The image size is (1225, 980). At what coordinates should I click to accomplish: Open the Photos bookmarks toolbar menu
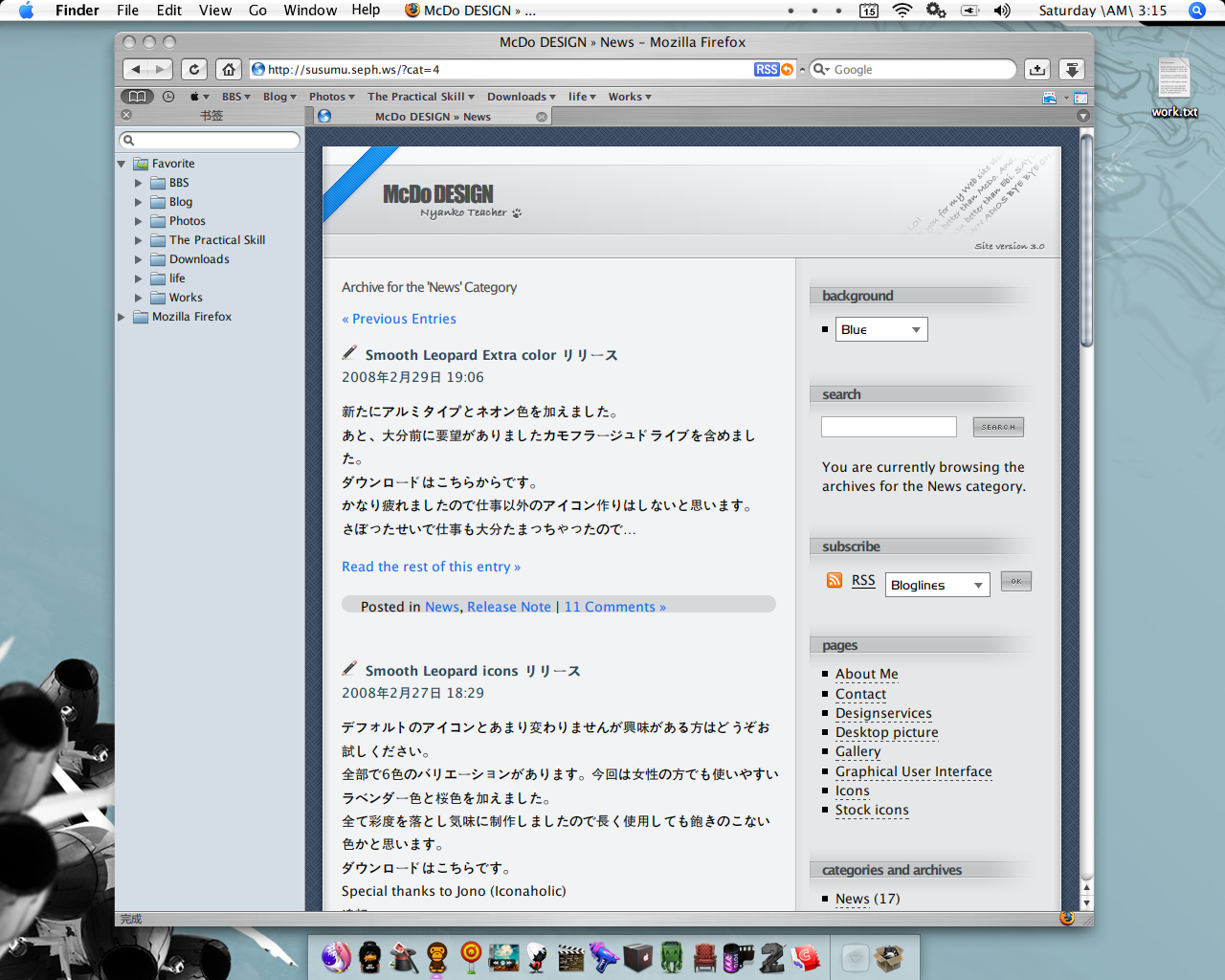point(331,97)
